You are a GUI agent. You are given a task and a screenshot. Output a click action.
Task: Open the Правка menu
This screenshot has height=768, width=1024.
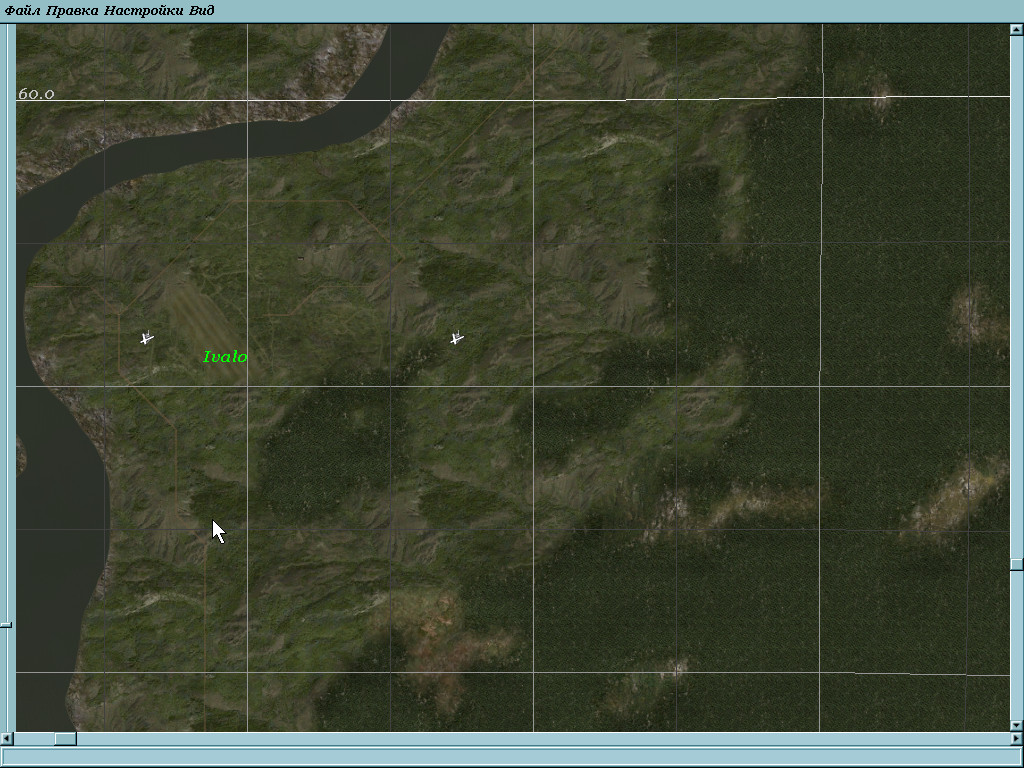click(72, 10)
